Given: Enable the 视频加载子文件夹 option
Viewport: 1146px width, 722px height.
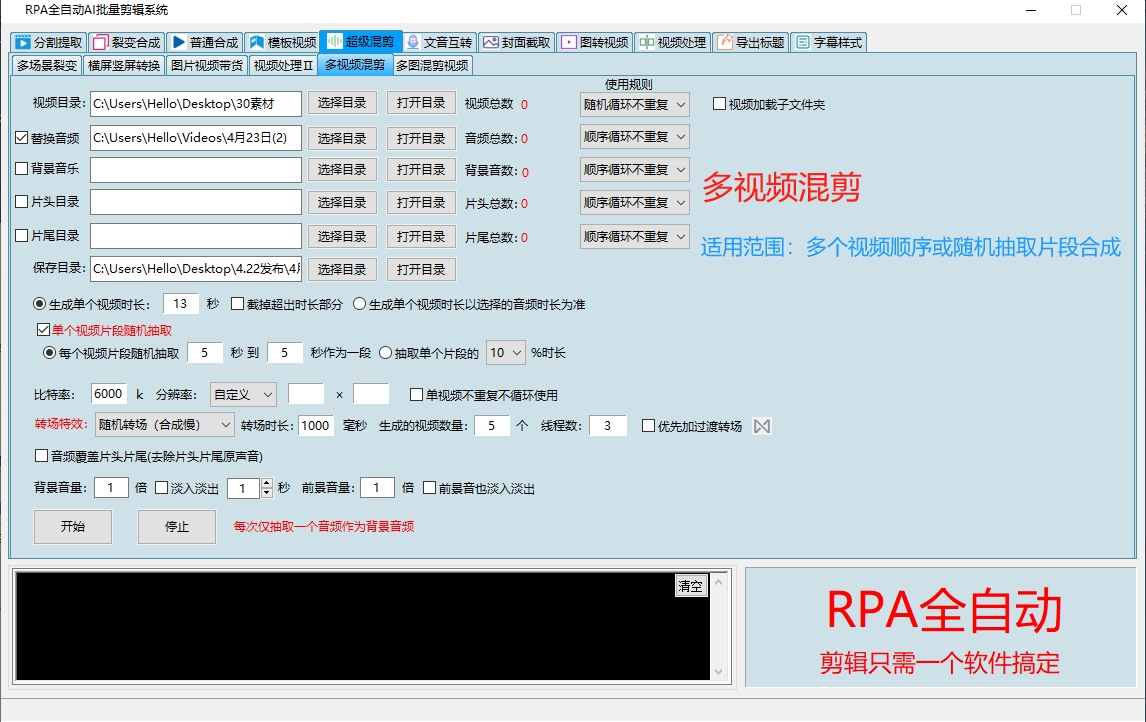Looking at the screenshot, I should point(717,104).
